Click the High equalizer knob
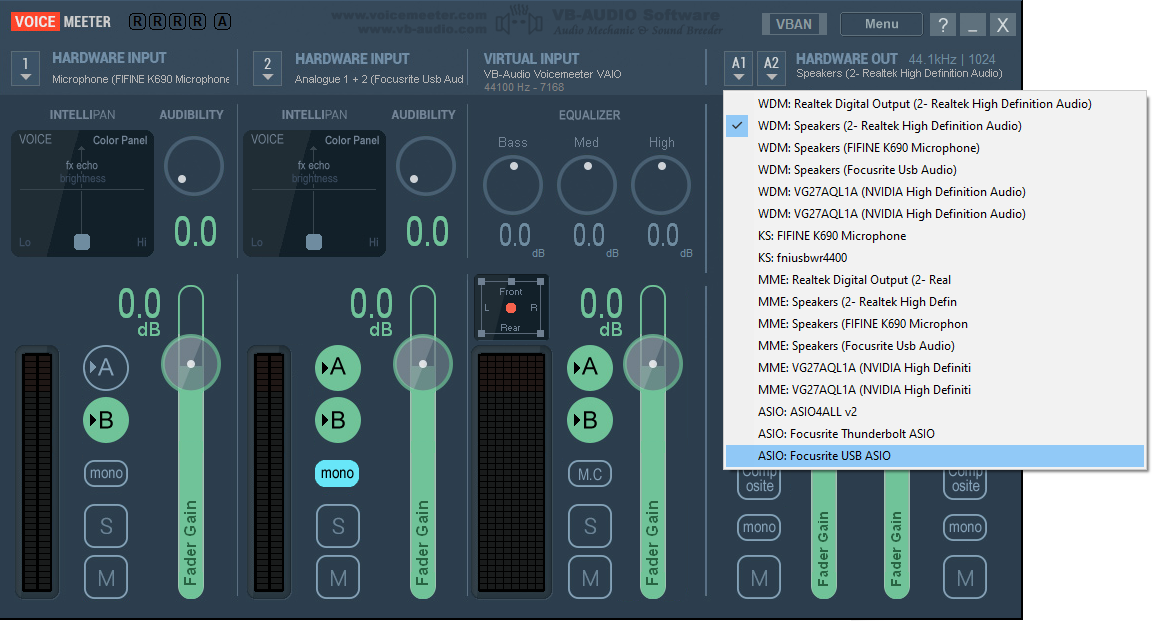The width and height of the screenshot is (1156, 621). point(661,184)
